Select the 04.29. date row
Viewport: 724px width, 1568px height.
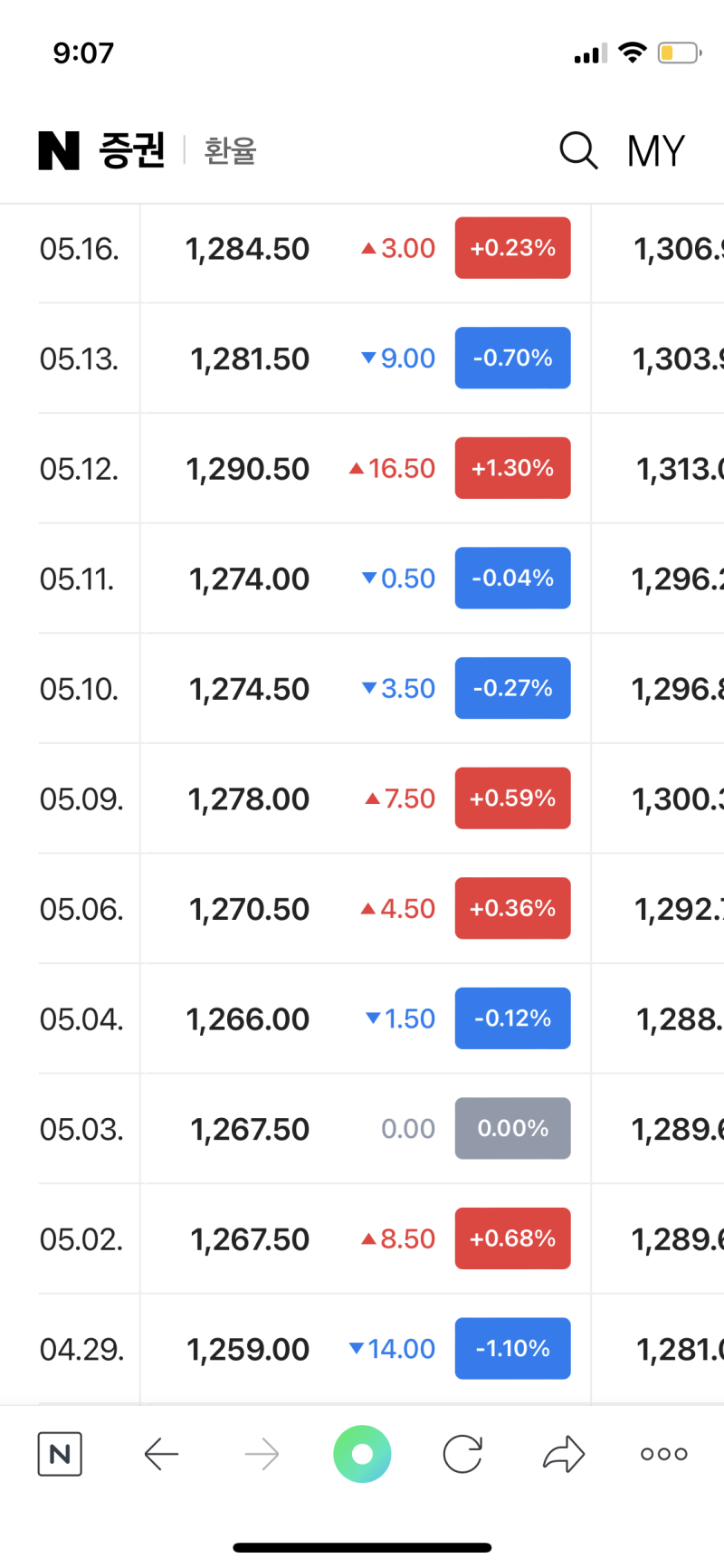coord(362,1349)
